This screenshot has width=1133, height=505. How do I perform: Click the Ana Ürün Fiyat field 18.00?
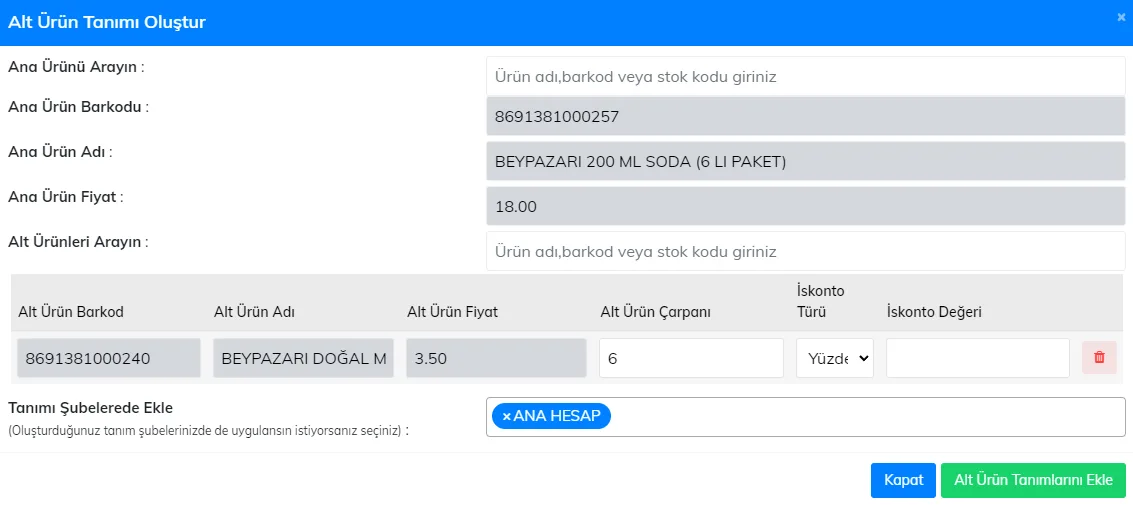pos(806,207)
